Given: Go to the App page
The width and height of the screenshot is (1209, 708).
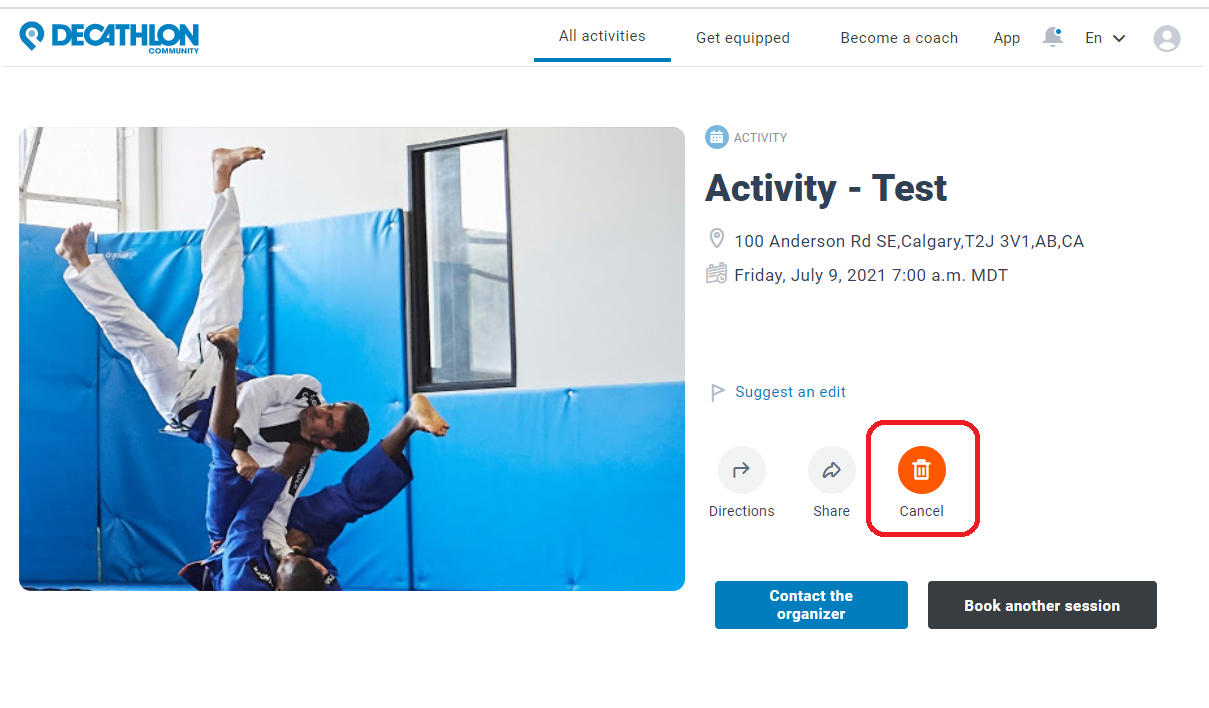Looking at the screenshot, I should (x=1006, y=38).
